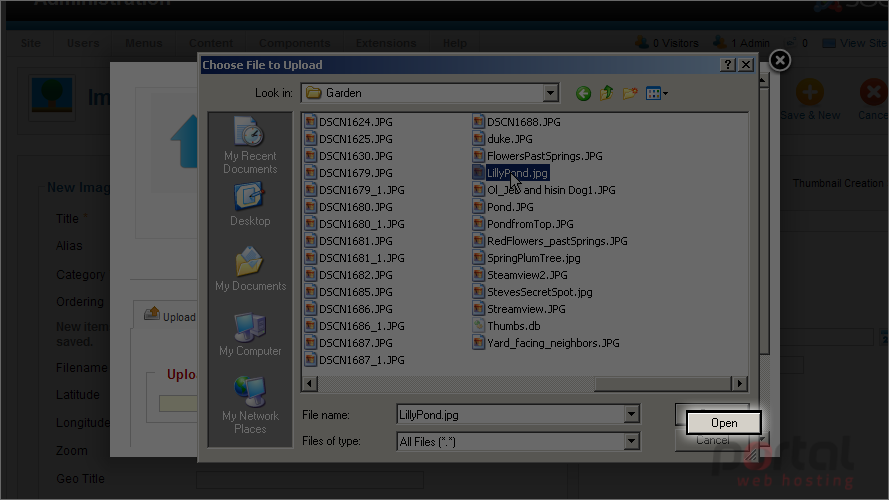
Task: Open Extensions menu in Joomla admin
Action: click(x=386, y=43)
